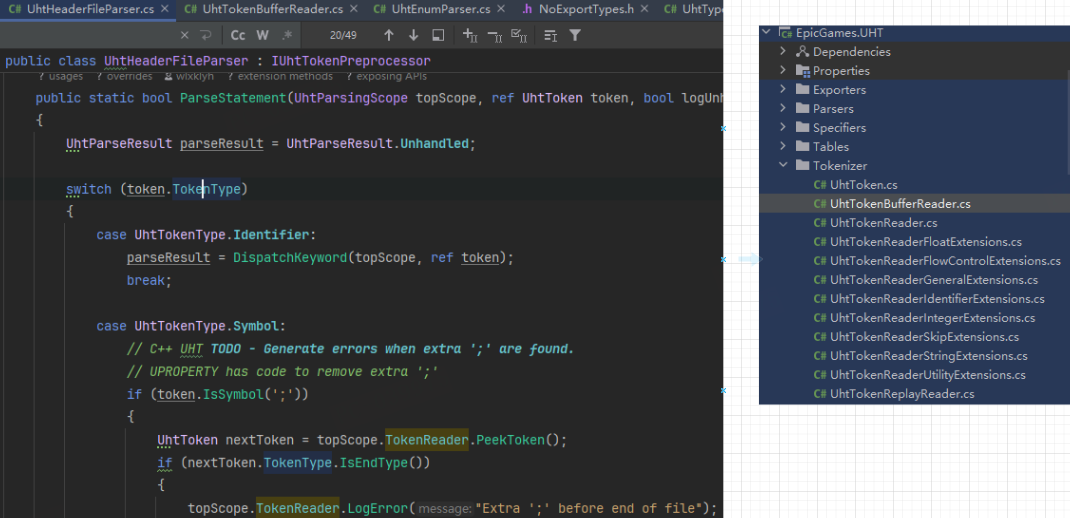Select the Dependencies icon in tree

(802, 52)
